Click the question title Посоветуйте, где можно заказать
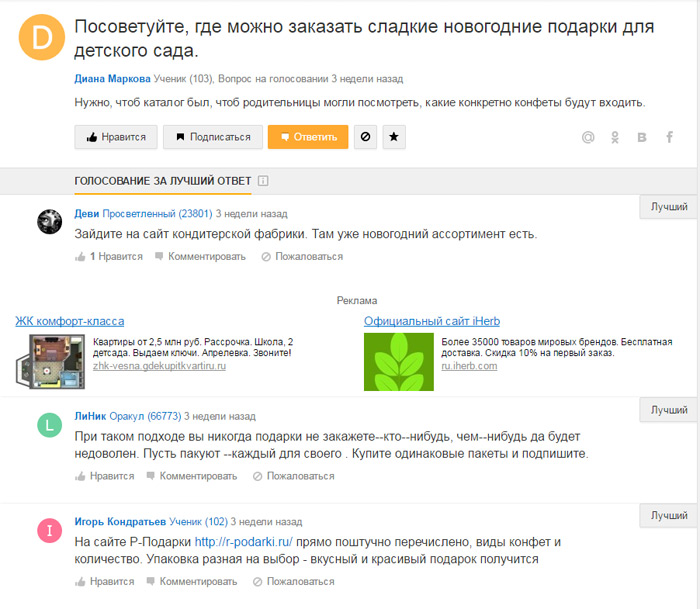Screen dimensions: 700x609 364,38
